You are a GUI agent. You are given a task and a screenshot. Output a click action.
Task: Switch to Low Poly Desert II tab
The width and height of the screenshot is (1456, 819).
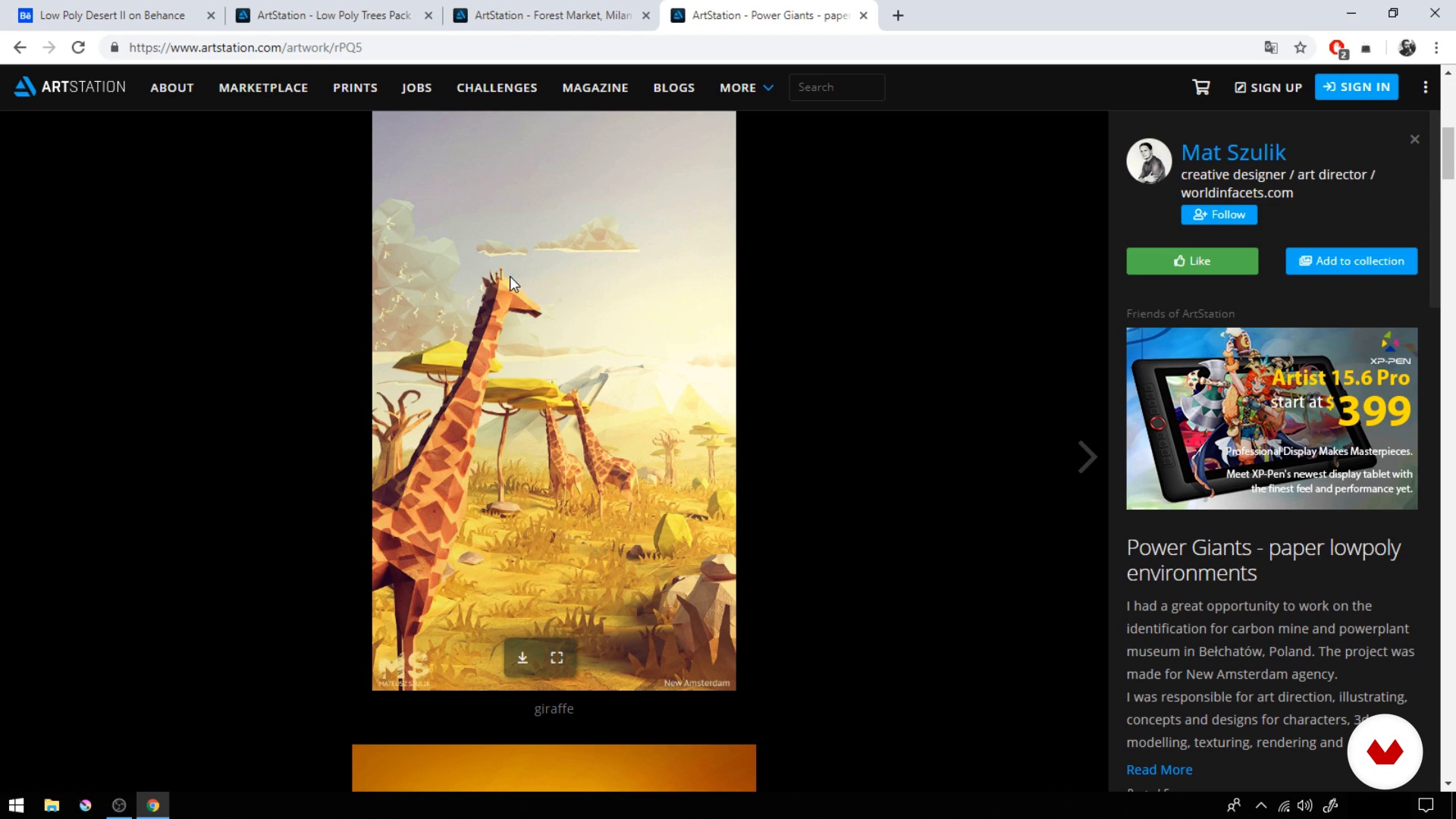point(112,15)
